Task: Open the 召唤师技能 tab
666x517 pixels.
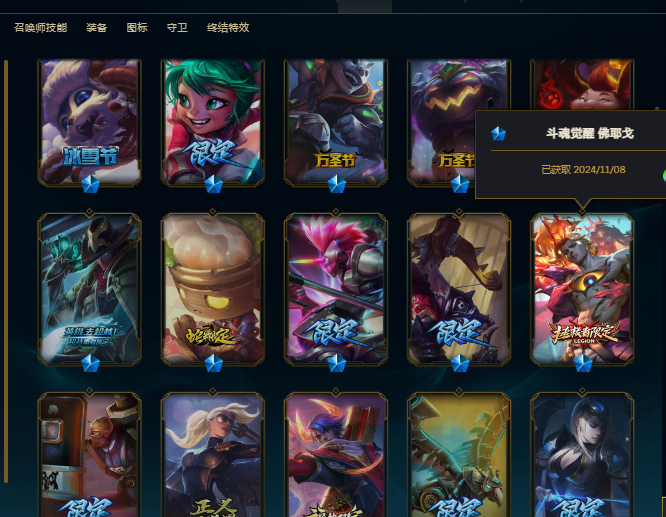Action: [x=41, y=28]
